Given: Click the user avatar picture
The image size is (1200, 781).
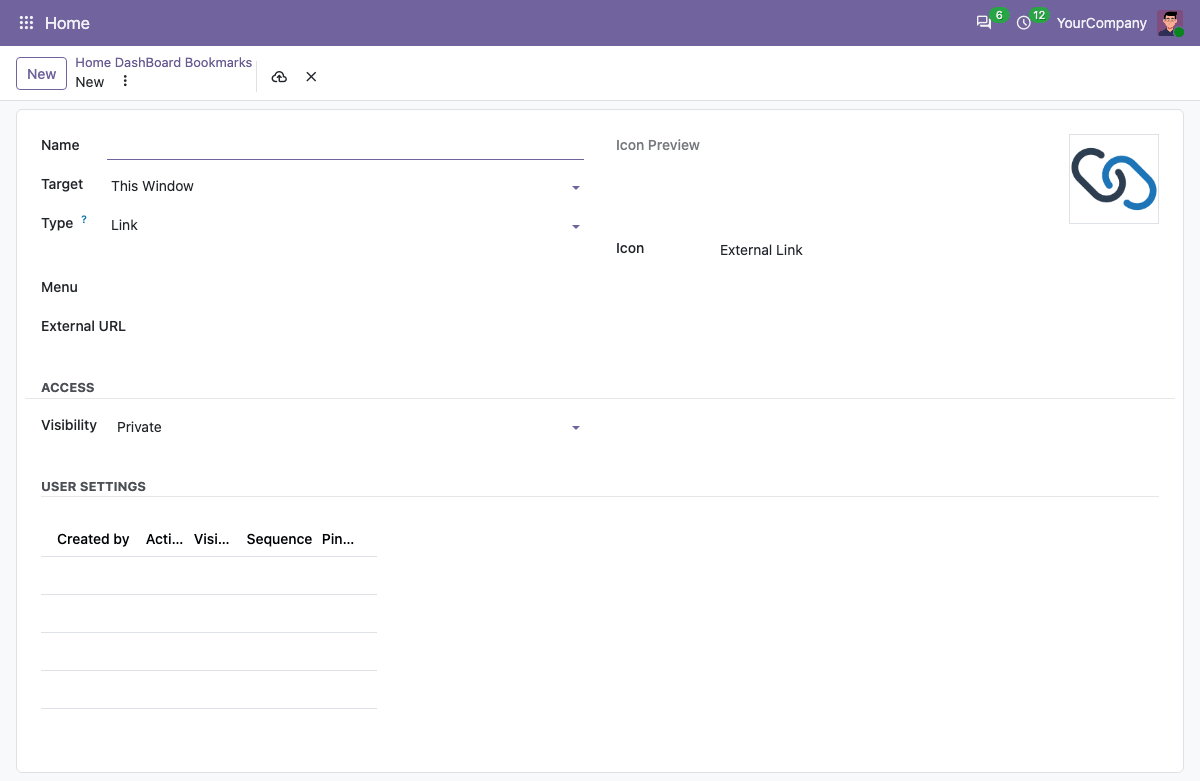Looking at the screenshot, I should [x=1170, y=23].
